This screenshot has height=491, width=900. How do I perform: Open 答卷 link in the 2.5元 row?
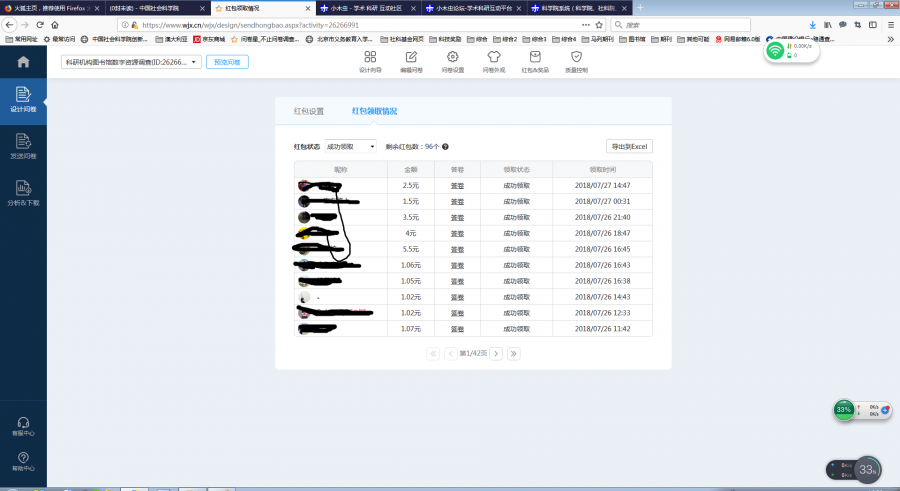[457, 185]
